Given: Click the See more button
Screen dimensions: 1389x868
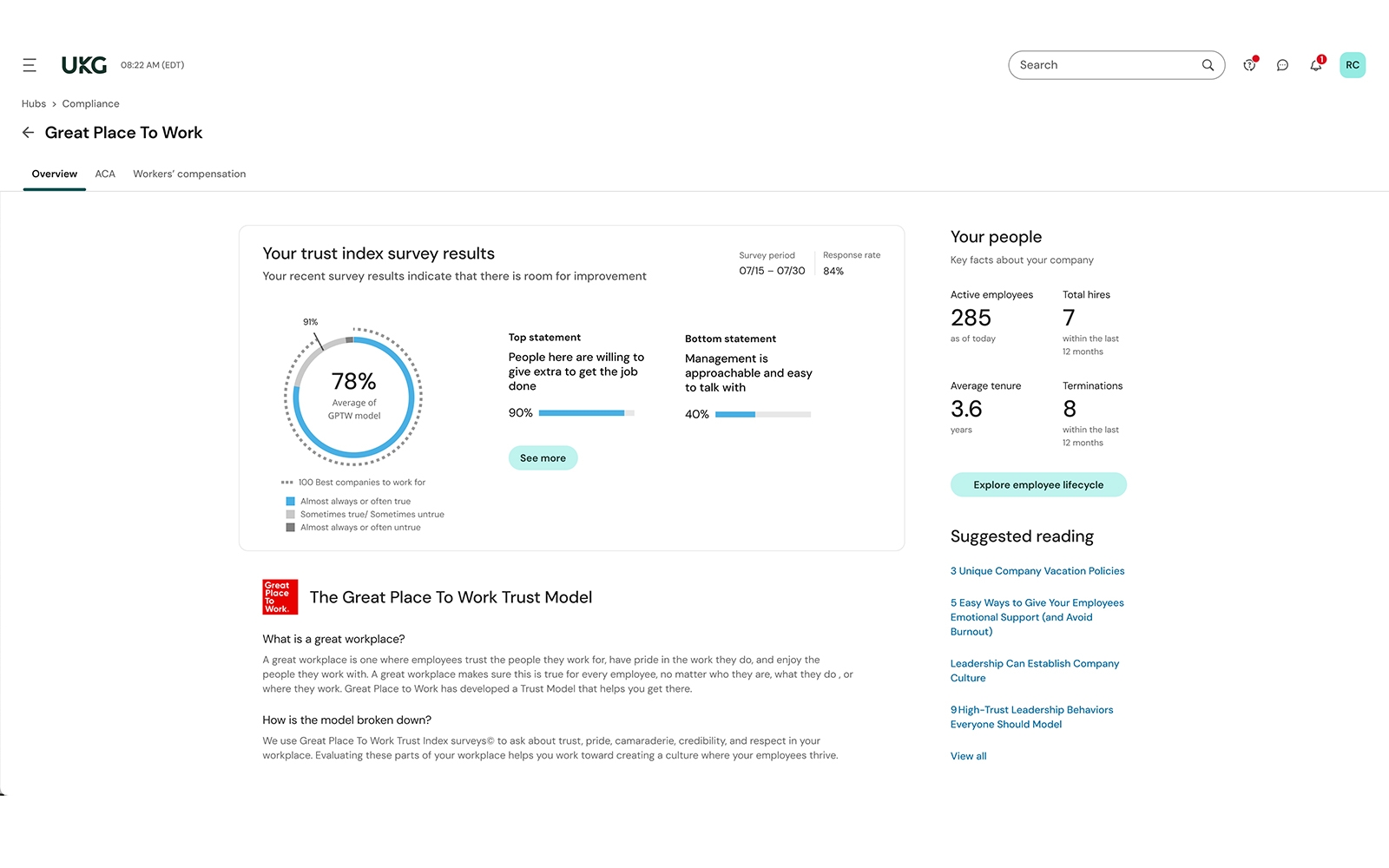Looking at the screenshot, I should (x=543, y=458).
